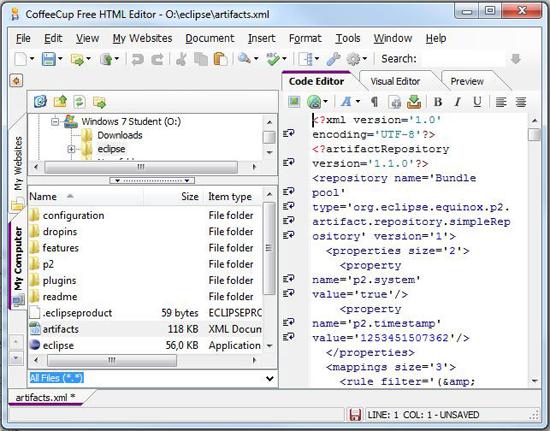Image resolution: width=550 pixels, height=431 pixels.
Task: Click the artifacts.xml document tab
Action: [46, 397]
